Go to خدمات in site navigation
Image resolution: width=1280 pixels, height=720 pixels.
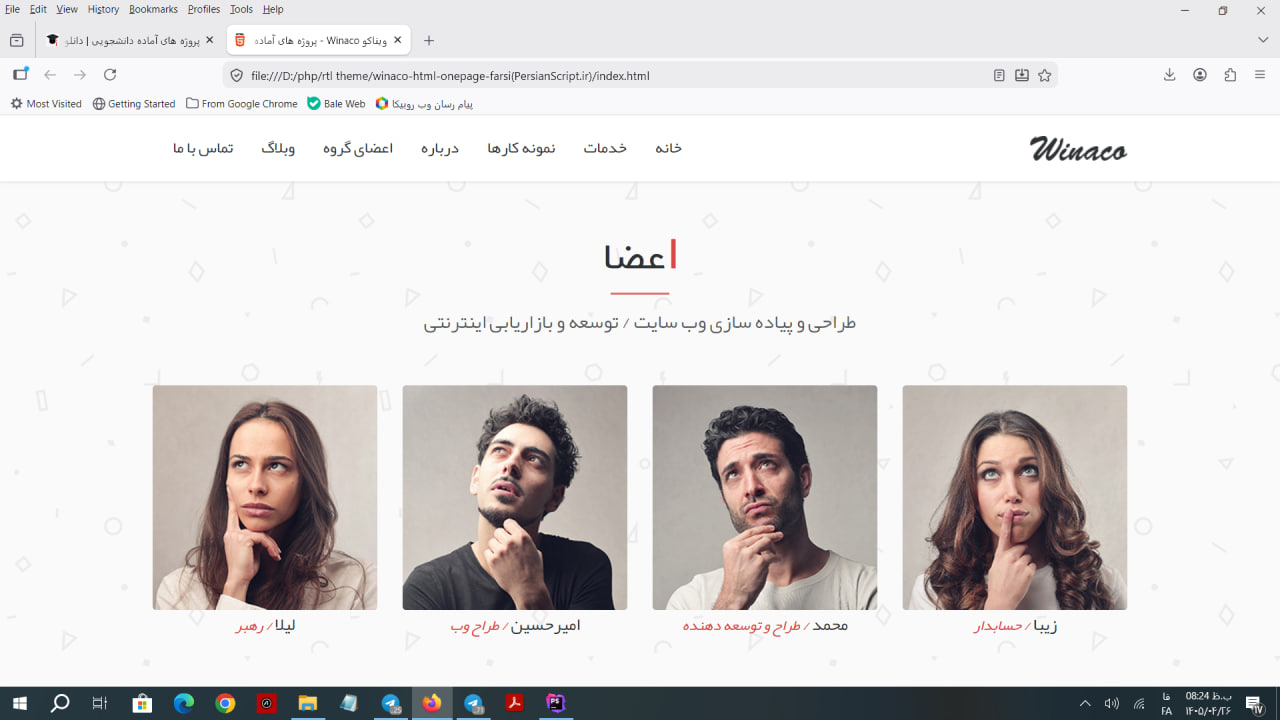pyautogui.click(x=605, y=148)
